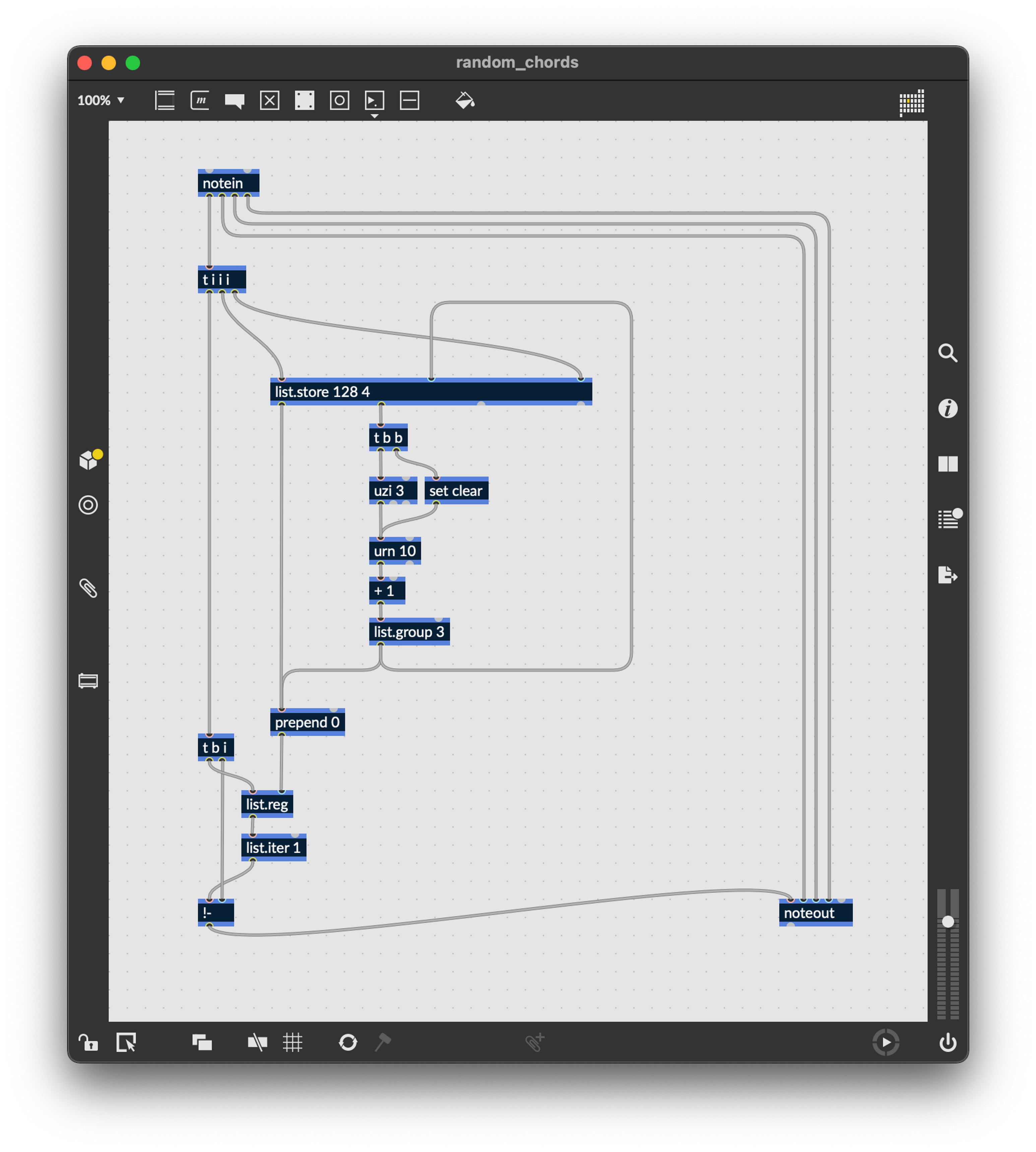Open the search sidebar magnifier
The width and height of the screenshot is (1036, 1152).
pyautogui.click(x=948, y=353)
